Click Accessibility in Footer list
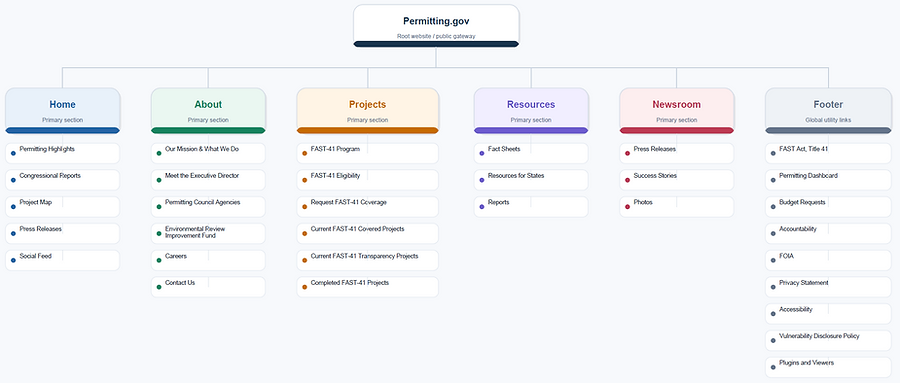This screenshot has width=900, height=383. pyautogui.click(x=828, y=314)
